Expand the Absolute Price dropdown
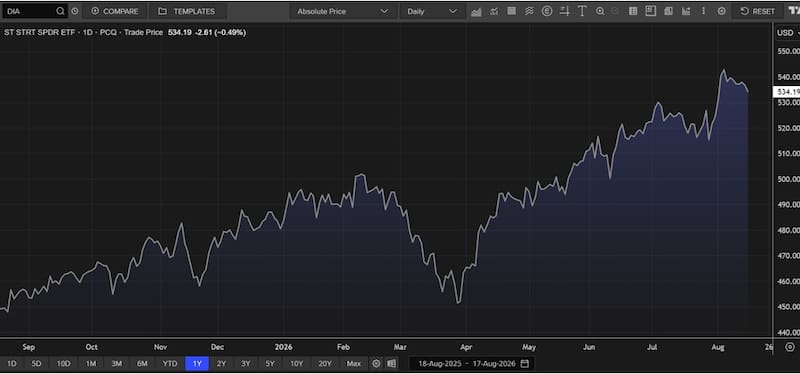Screen dimensions: 800x374 [x=343, y=11]
